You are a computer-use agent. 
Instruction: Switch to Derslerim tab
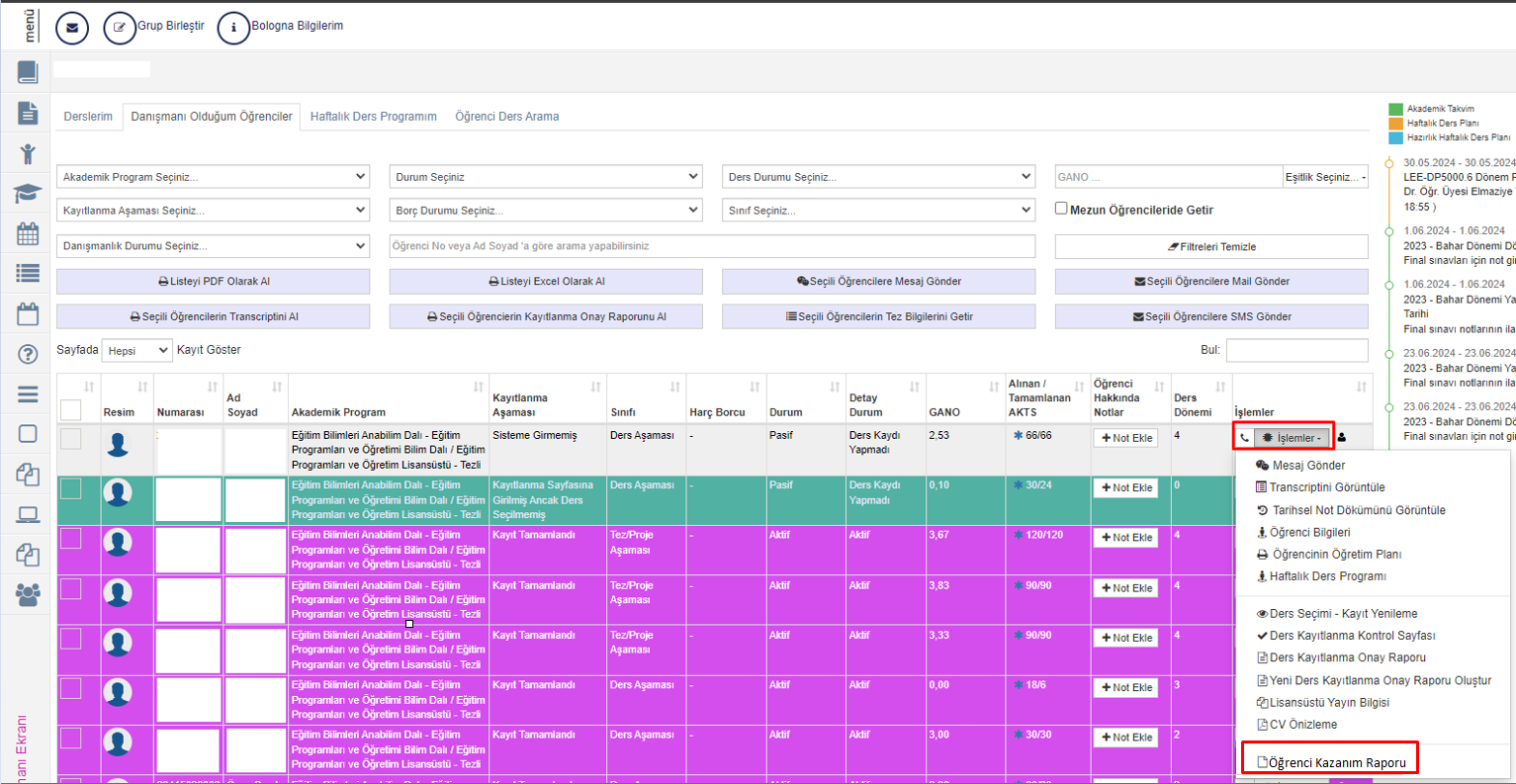tap(88, 117)
